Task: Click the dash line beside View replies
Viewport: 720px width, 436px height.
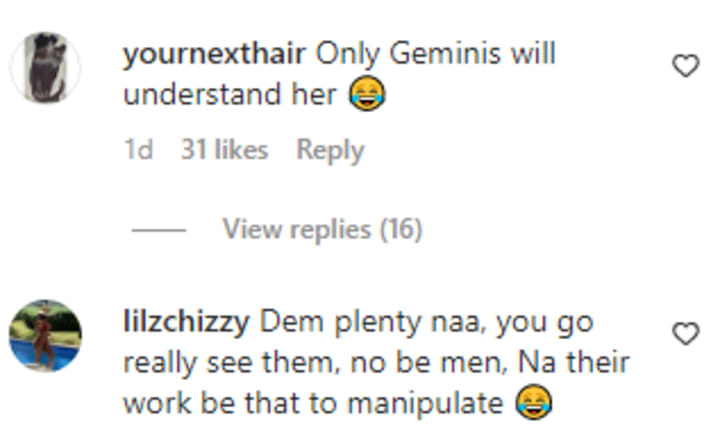Action: [x=159, y=230]
